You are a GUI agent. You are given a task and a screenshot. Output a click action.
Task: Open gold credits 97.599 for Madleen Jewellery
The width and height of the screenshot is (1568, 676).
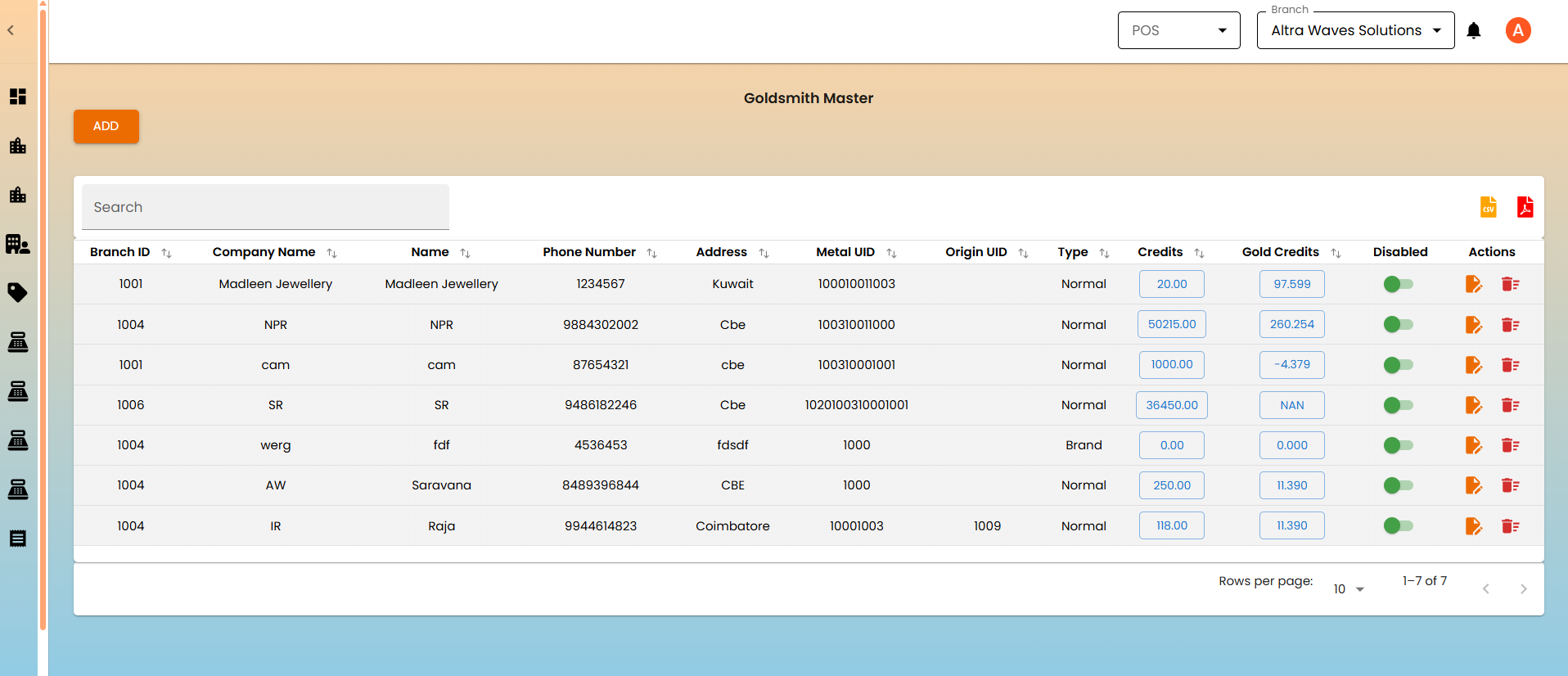click(1292, 284)
